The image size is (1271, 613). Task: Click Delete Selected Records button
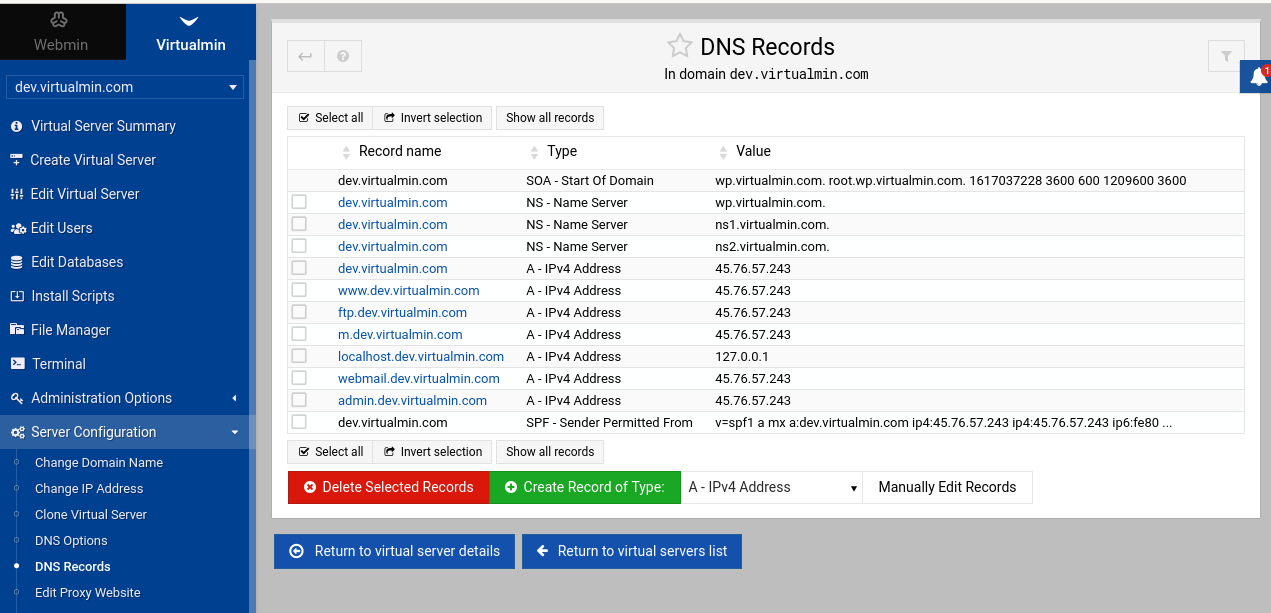click(389, 487)
